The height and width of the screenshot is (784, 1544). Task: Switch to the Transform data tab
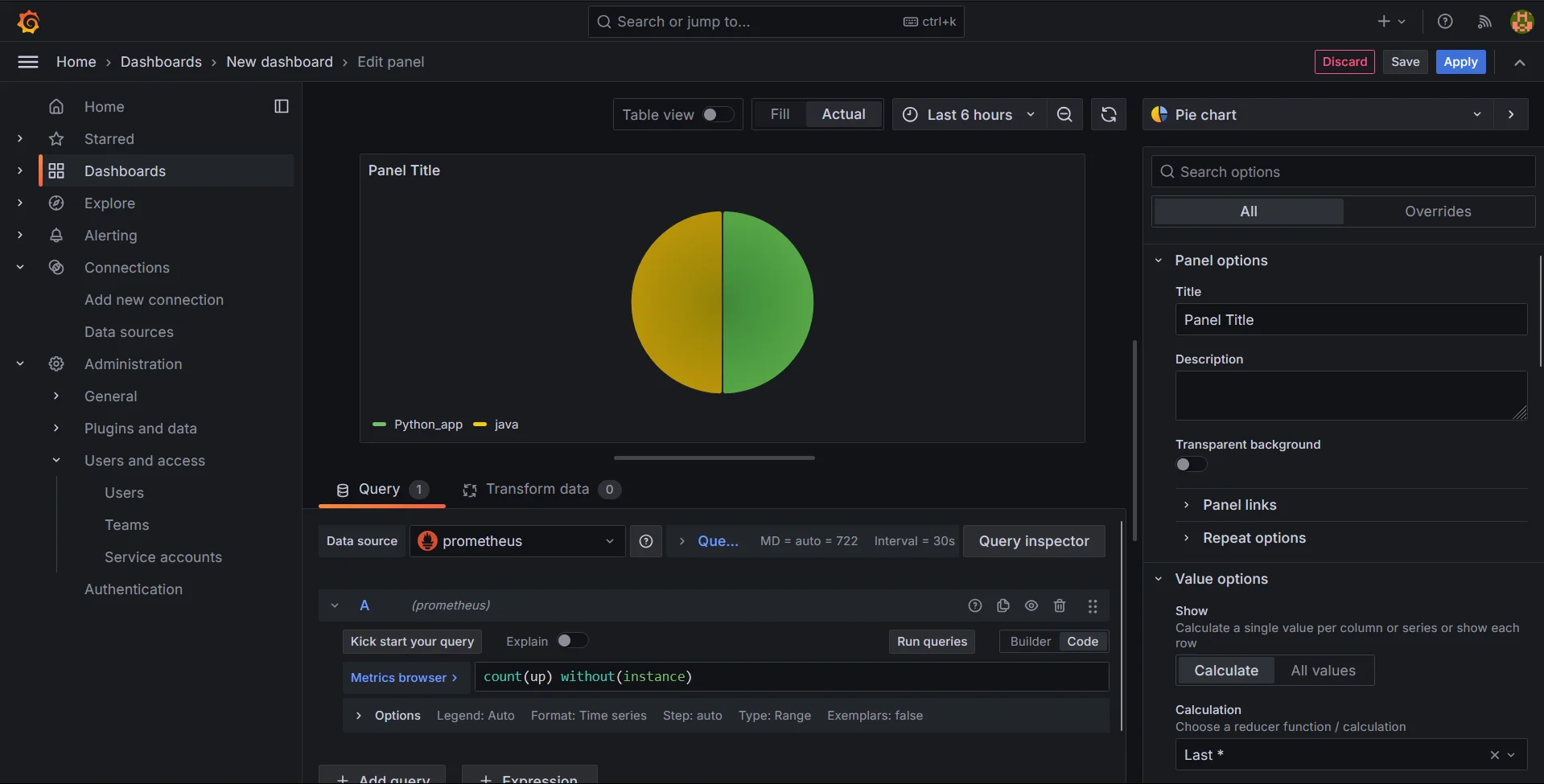pyautogui.click(x=541, y=490)
